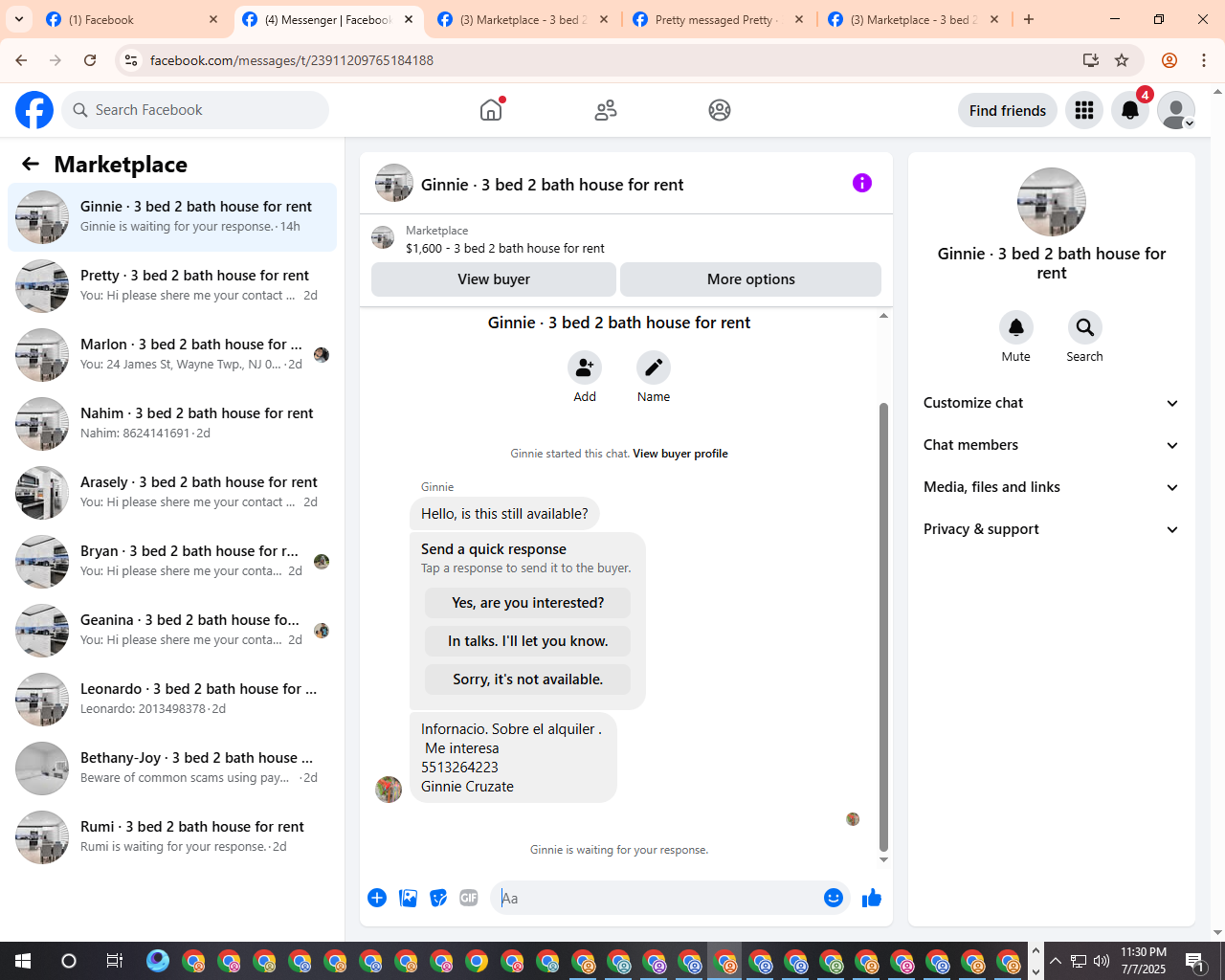Open the listing photo in the right panel
Viewport: 1225px width, 980px height.
click(1052, 202)
